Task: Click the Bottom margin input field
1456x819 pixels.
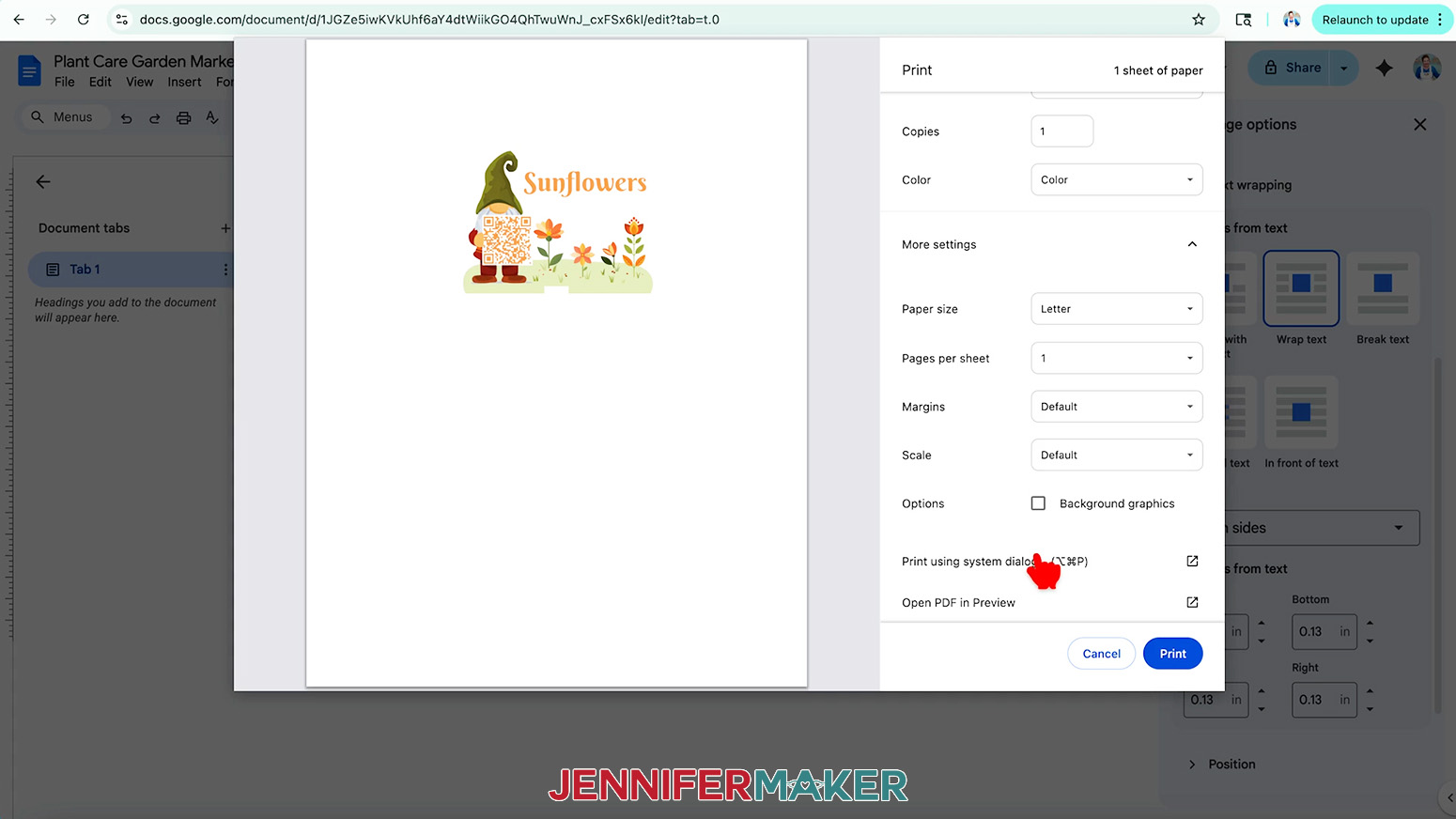Action: coord(1324,632)
